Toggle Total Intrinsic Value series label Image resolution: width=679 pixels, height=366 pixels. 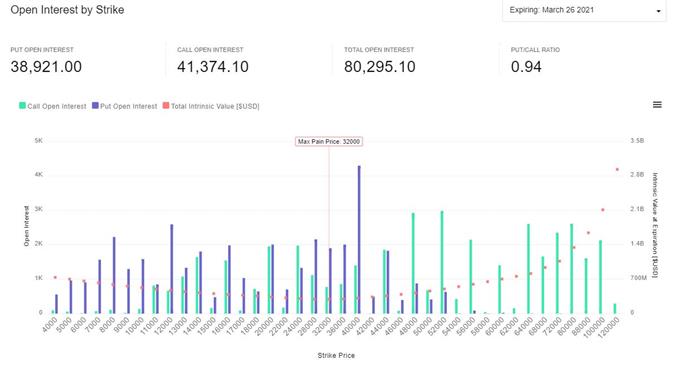click(x=215, y=106)
